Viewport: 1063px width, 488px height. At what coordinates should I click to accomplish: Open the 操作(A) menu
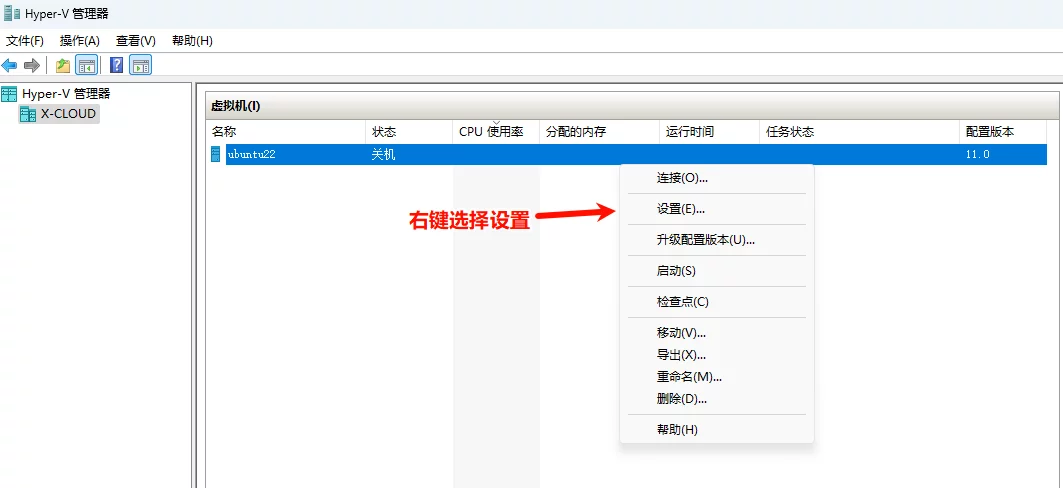point(80,41)
